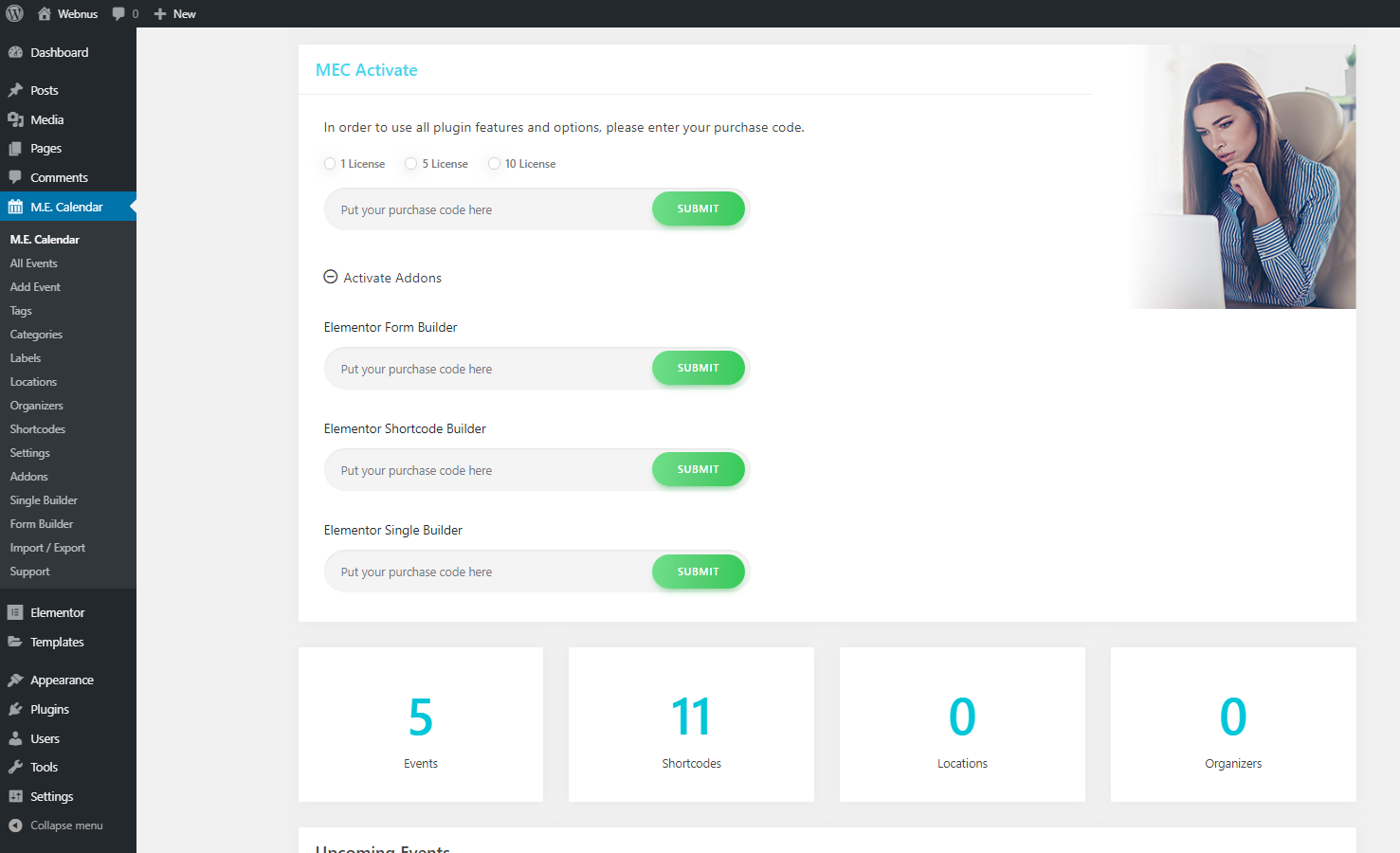Click the Webnus site name link
The image size is (1400, 853).
(x=78, y=13)
